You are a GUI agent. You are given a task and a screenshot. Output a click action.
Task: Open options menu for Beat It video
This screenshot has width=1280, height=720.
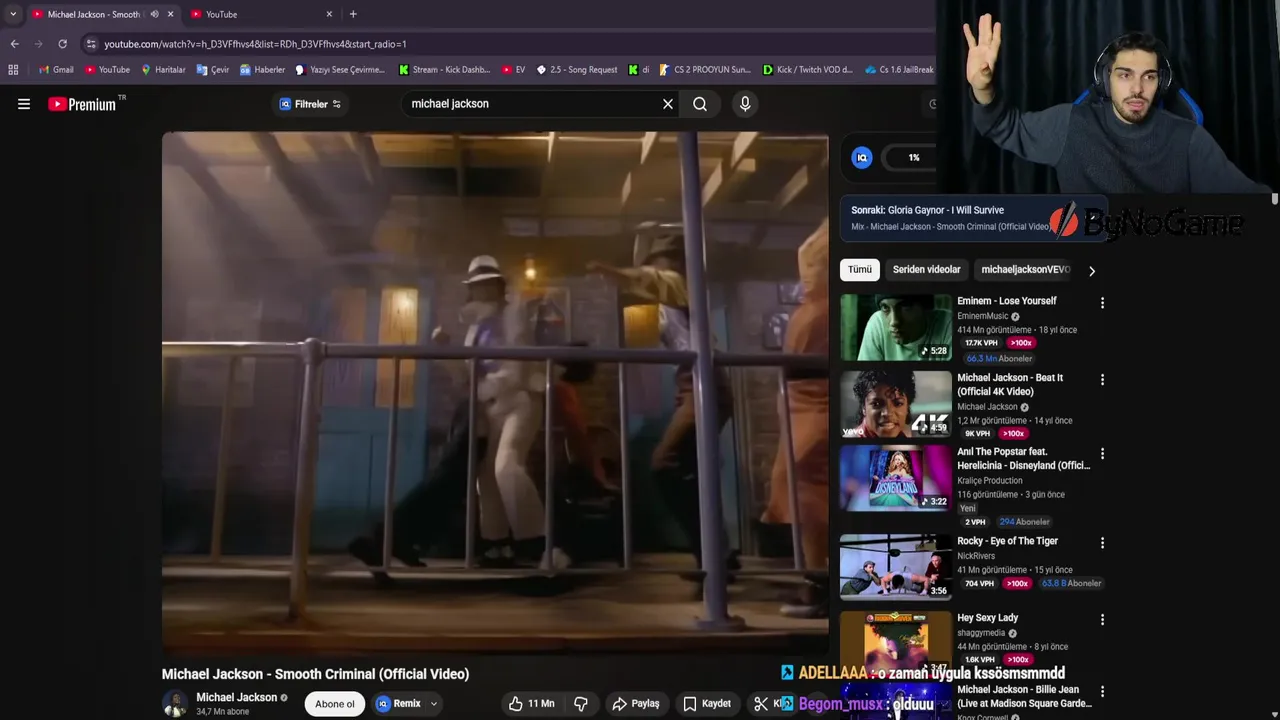pos(1102,380)
